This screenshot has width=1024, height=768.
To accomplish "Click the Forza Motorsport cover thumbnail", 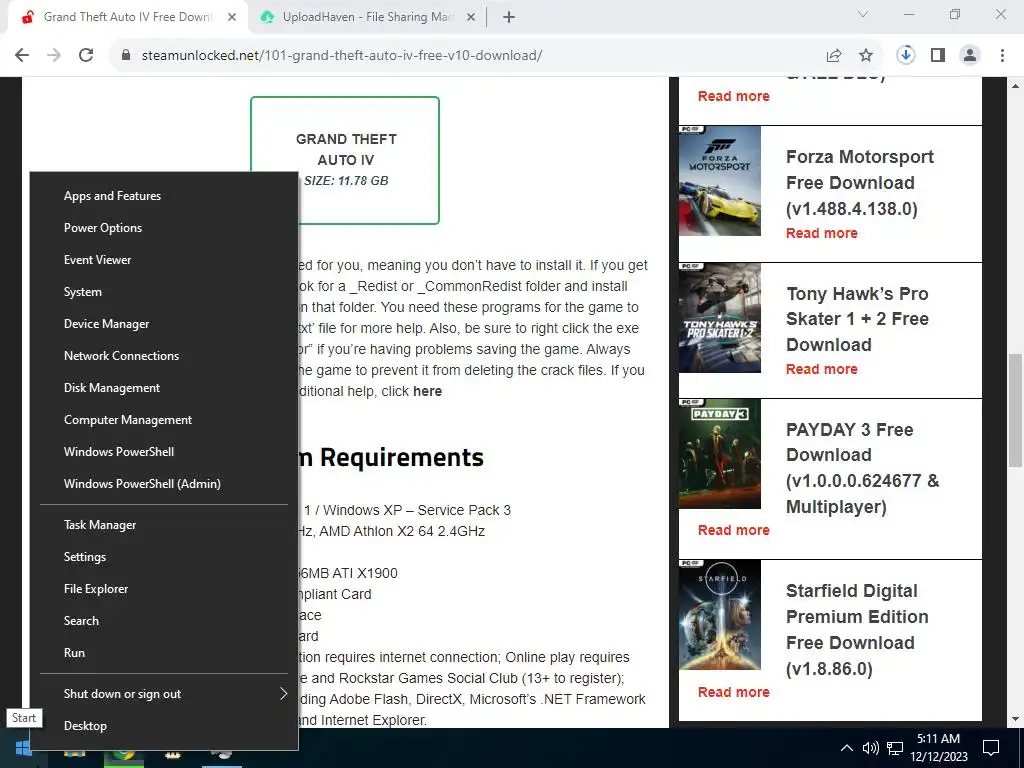I will [720, 181].
